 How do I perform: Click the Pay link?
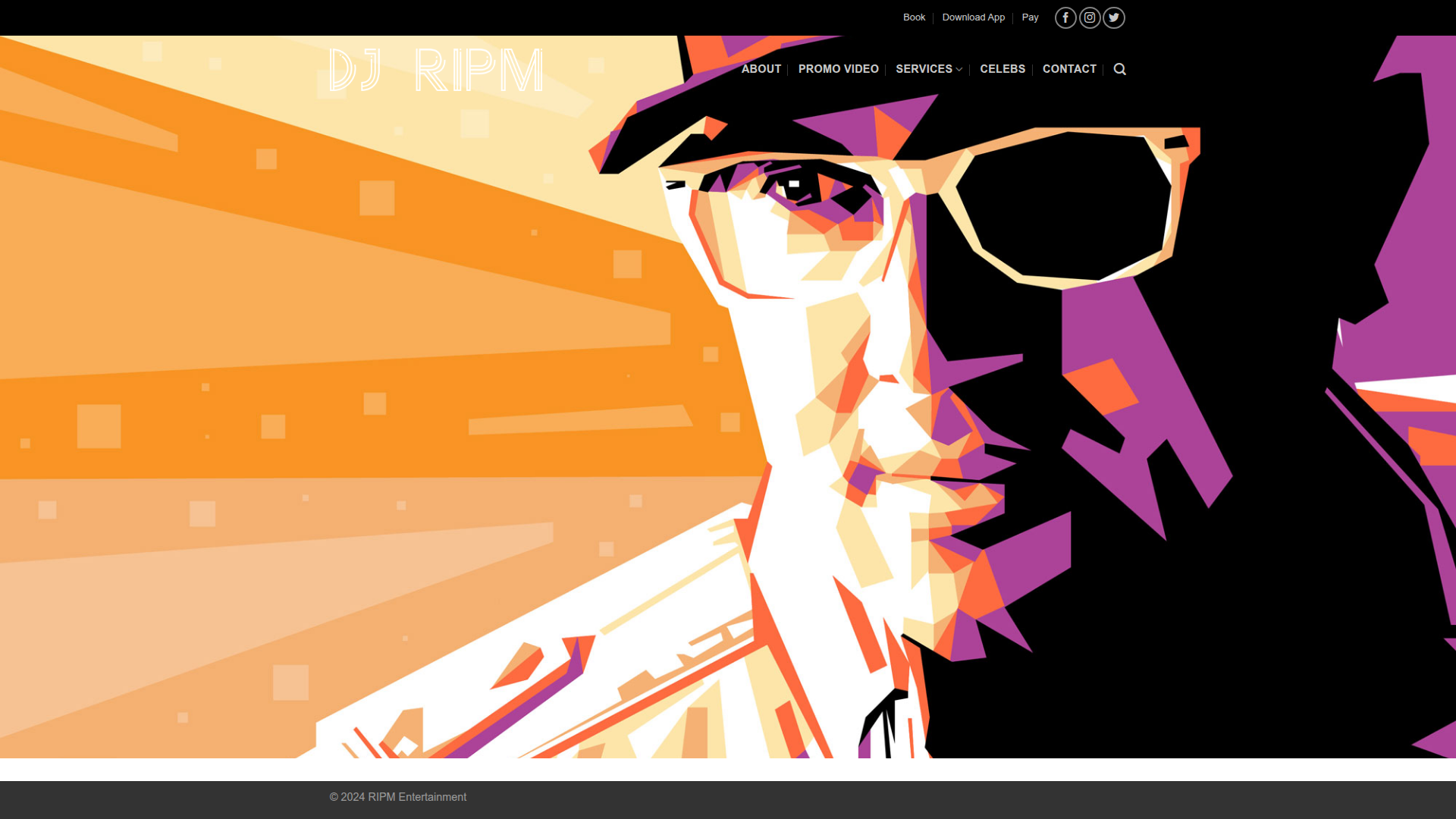(1030, 17)
